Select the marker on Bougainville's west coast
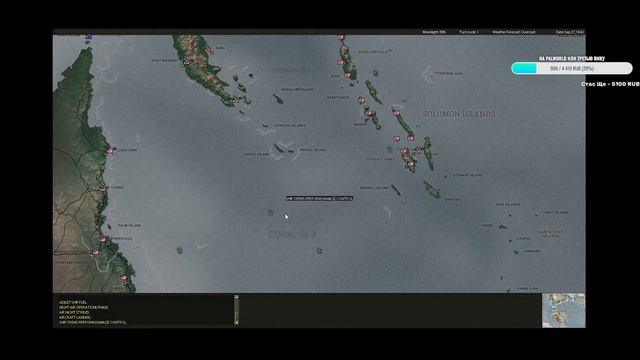This screenshot has width=640, height=360. coord(340,62)
